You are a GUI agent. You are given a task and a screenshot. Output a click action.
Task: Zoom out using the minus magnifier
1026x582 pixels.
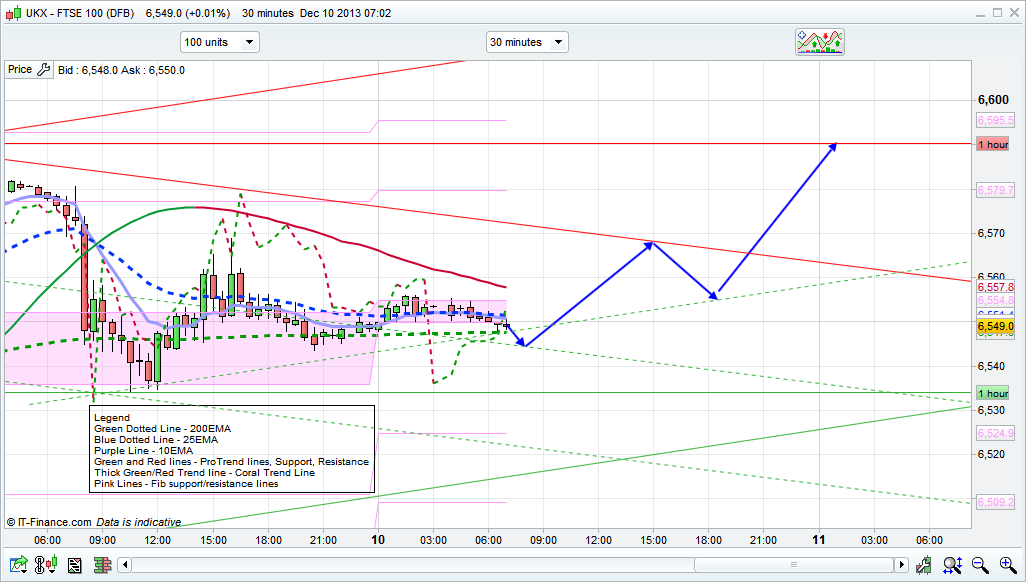point(981,566)
